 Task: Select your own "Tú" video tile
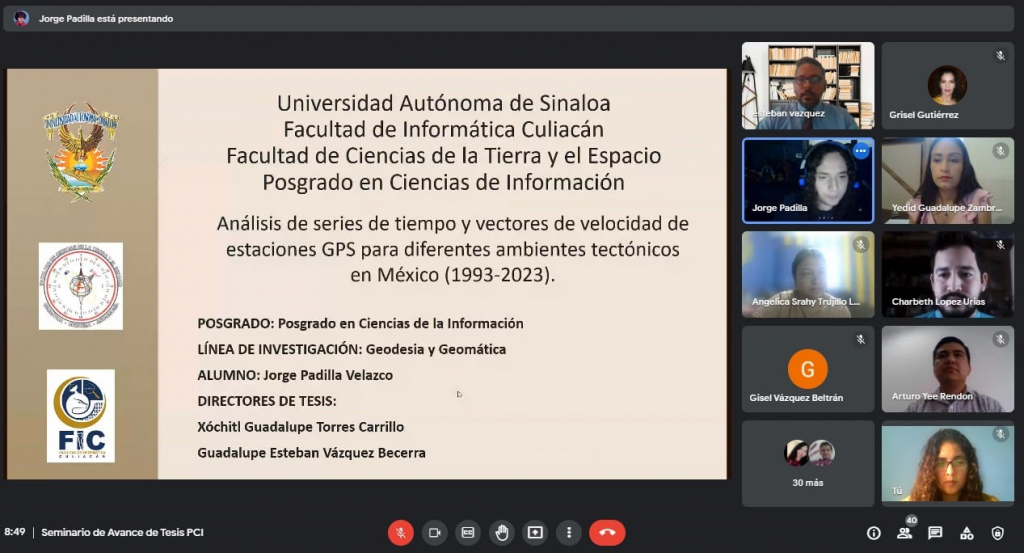(948, 464)
